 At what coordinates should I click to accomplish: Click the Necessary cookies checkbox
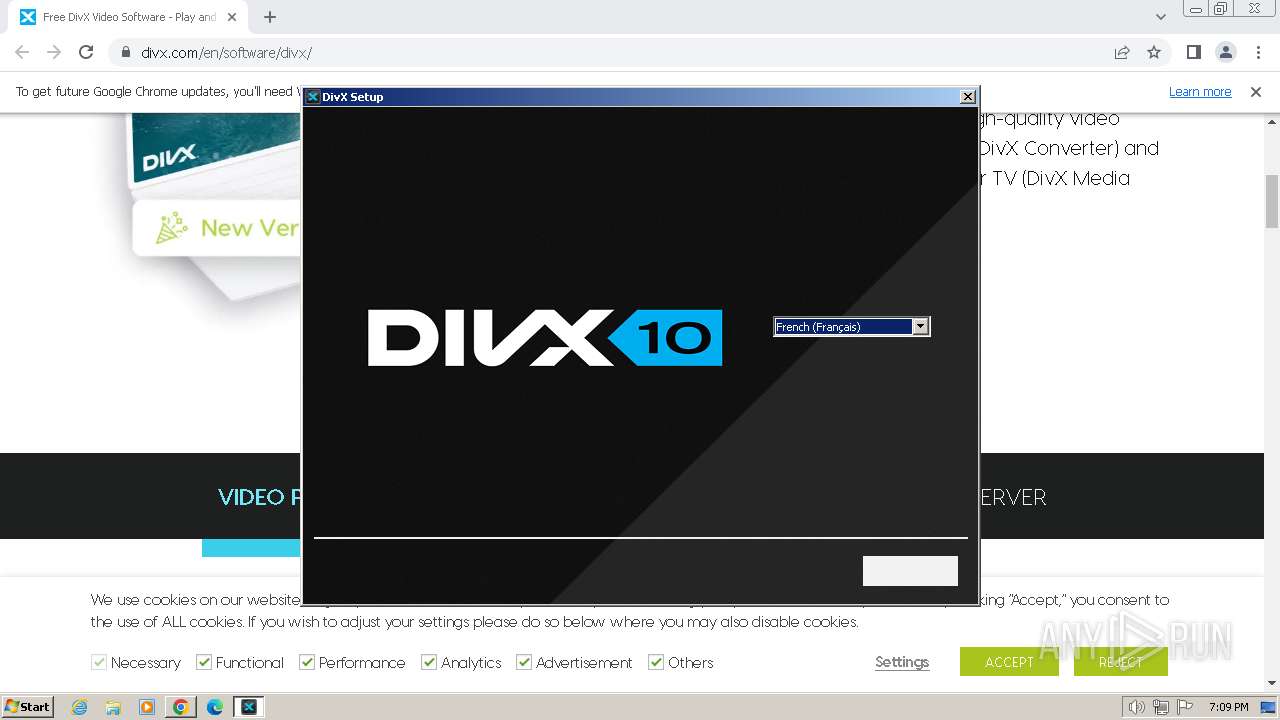99,662
